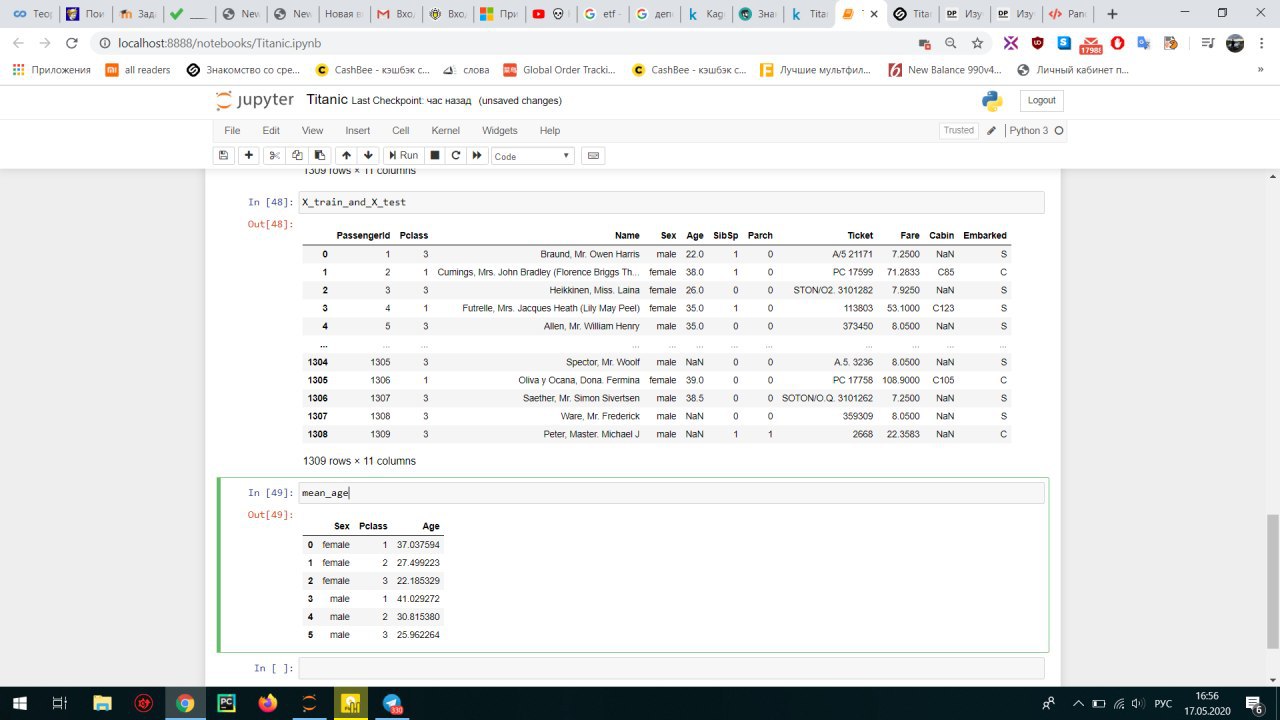1280x720 pixels.
Task: Open the cell type dropdown showing Code
Action: point(532,156)
